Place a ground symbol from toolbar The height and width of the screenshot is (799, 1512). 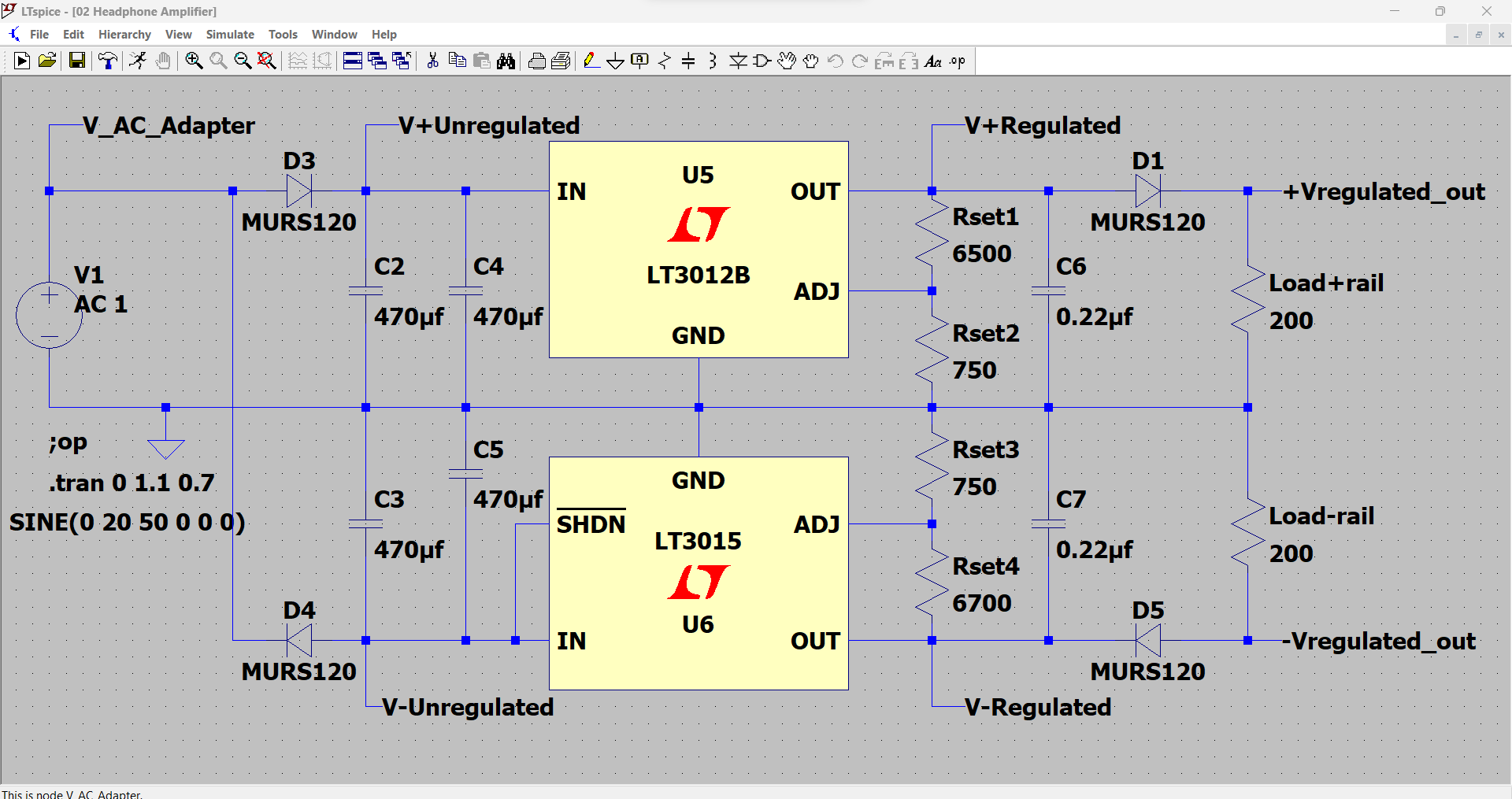point(616,61)
